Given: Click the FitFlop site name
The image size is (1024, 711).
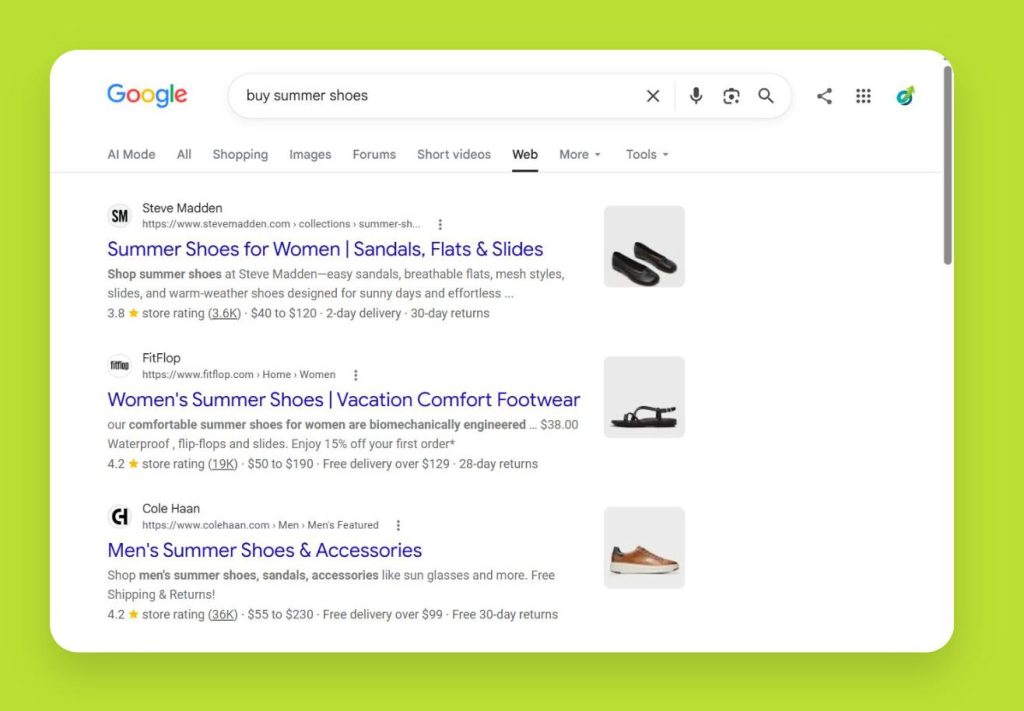Looking at the screenshot, I should tap(161, 358).
